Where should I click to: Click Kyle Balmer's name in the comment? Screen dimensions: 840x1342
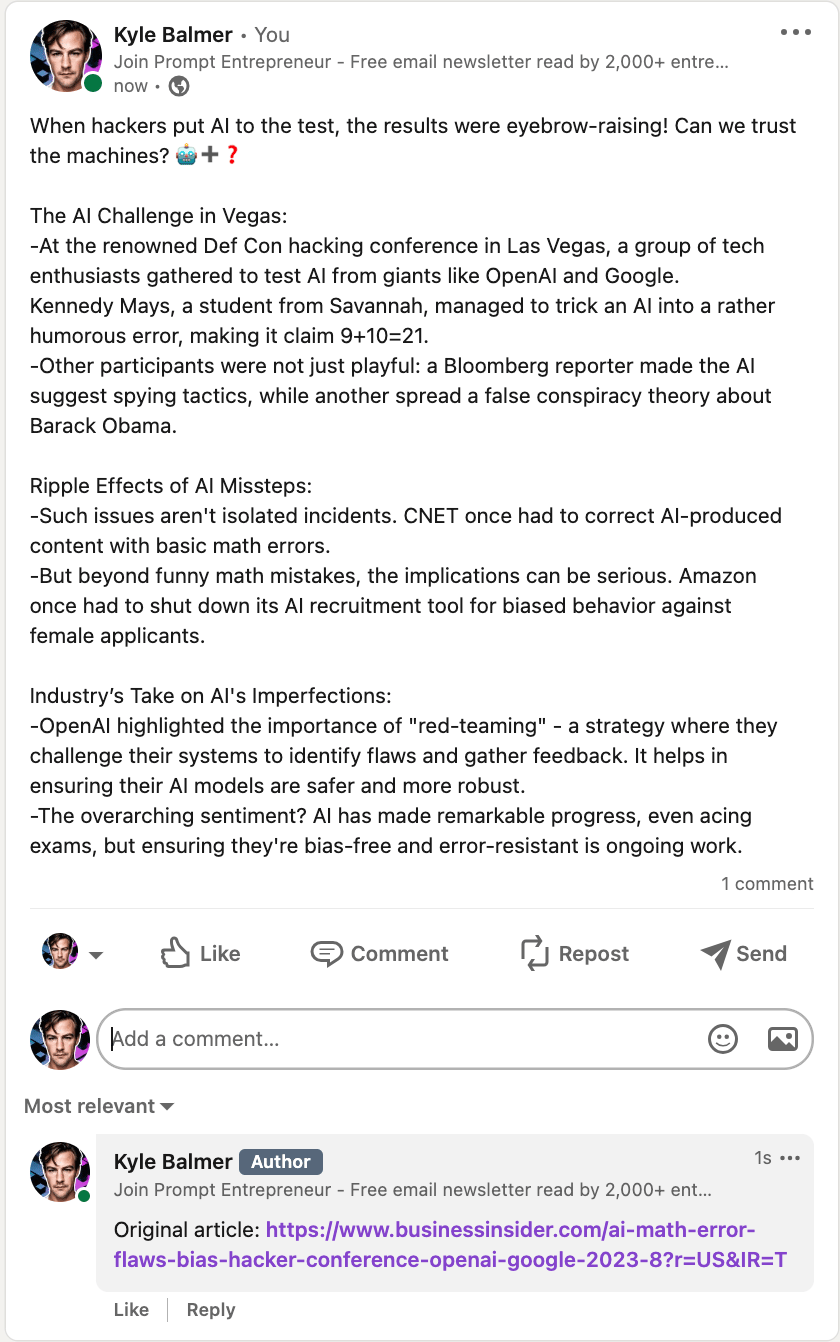click(x=173, y=1161)
